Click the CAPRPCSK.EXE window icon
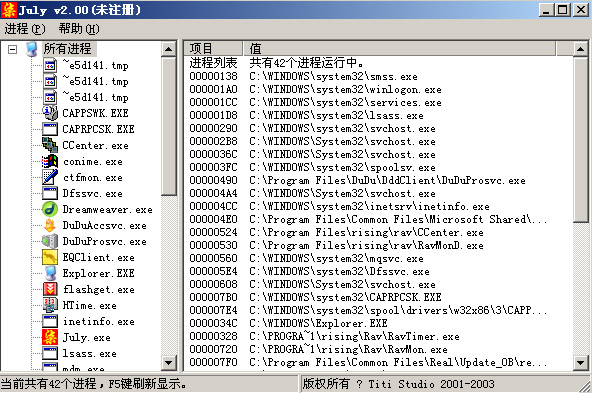 [50, 129]
